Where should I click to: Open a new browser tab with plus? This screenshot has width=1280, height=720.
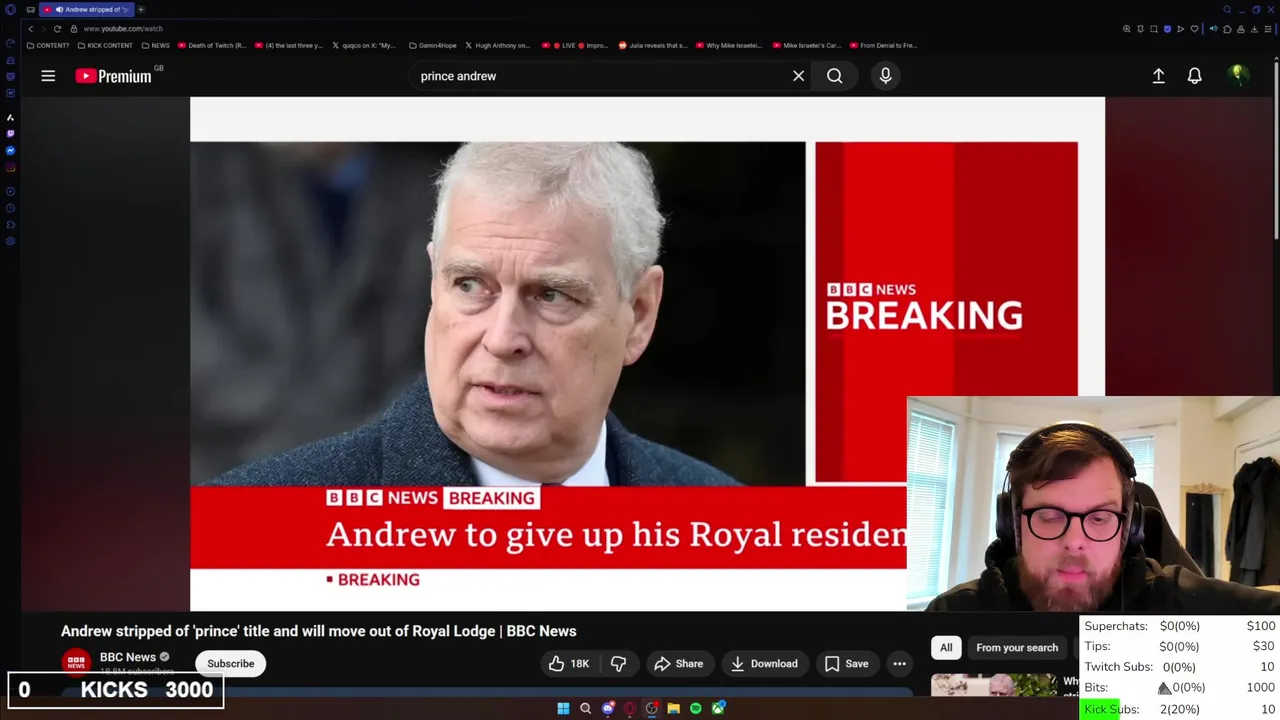141,9
